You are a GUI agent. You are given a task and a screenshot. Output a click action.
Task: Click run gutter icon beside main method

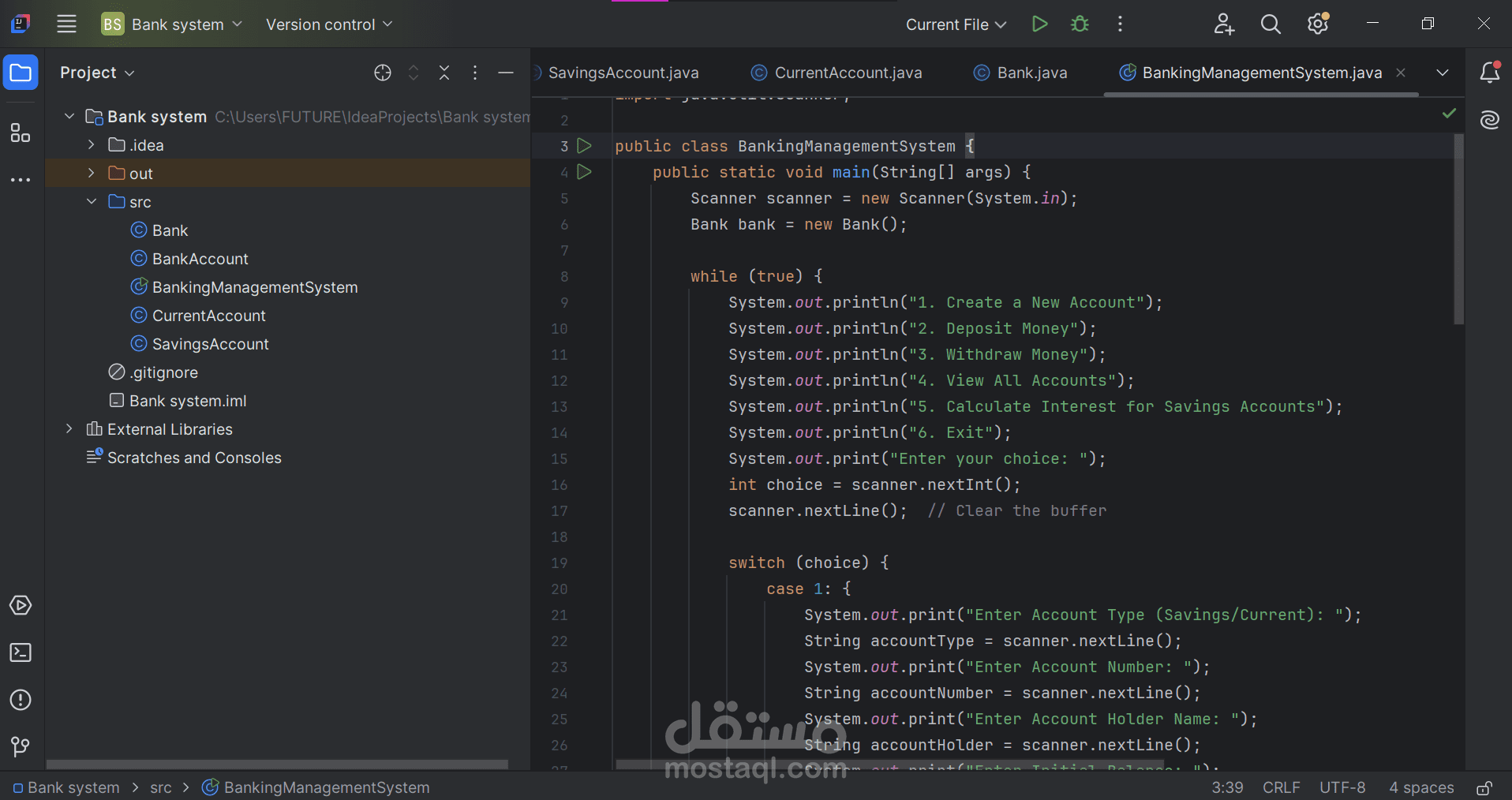coord(585,172)
